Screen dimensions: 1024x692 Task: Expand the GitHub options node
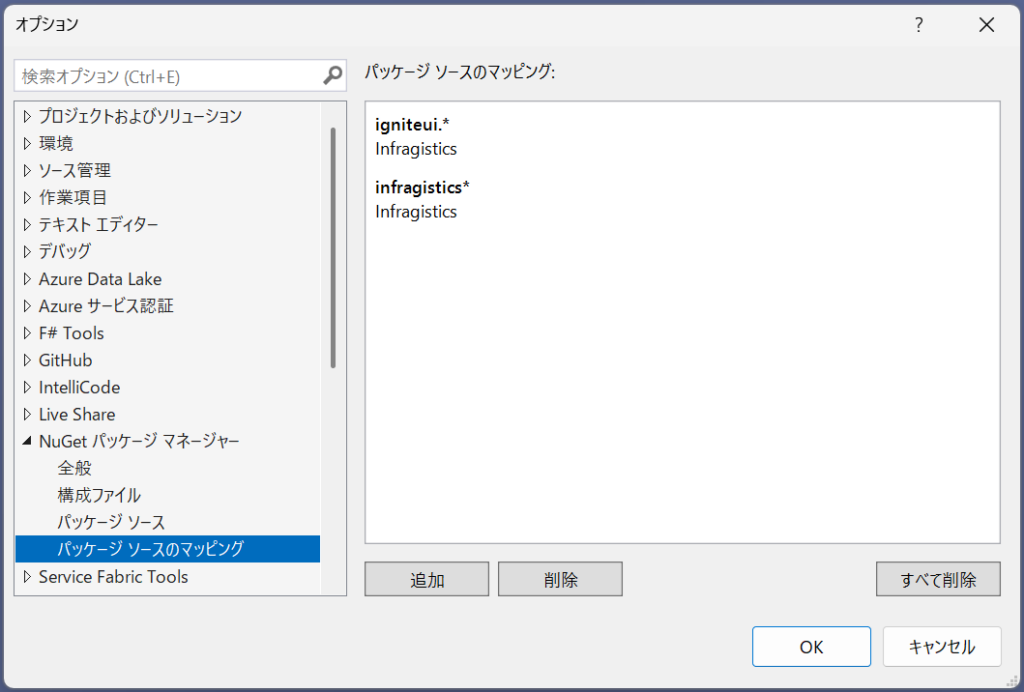[27, 360]
